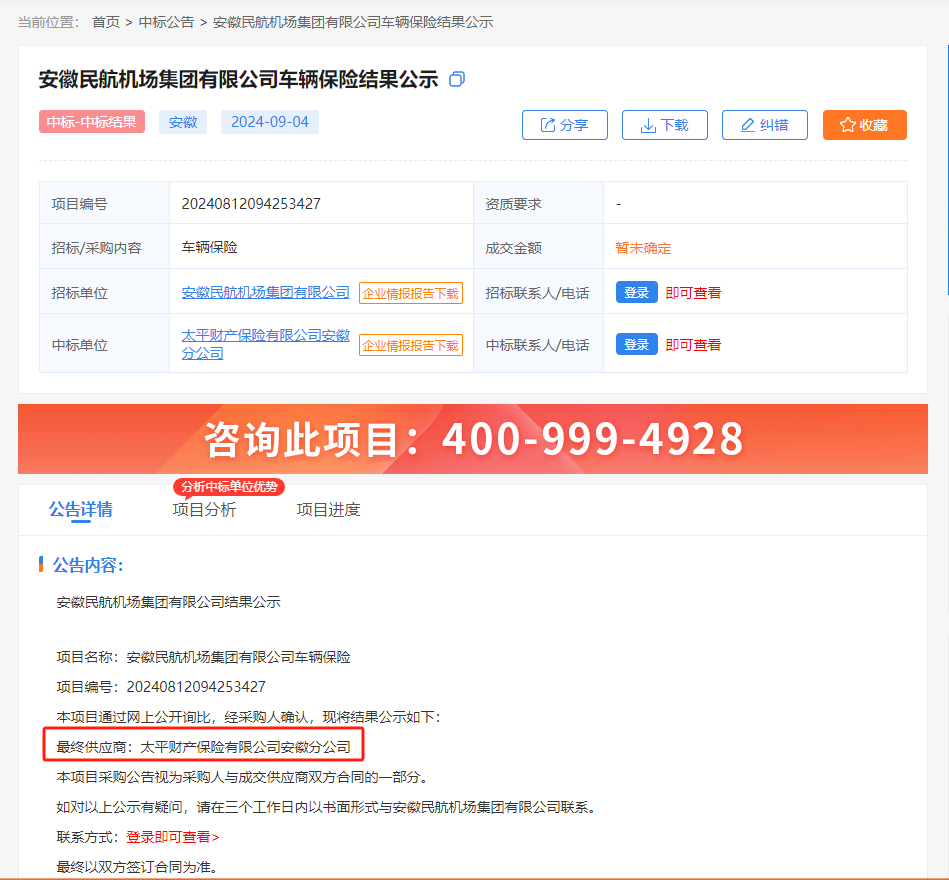This screenshot has width=949, height=880.
Task: Click the 分析中标单位优势 red badge
Action: (x=229, y=487)
